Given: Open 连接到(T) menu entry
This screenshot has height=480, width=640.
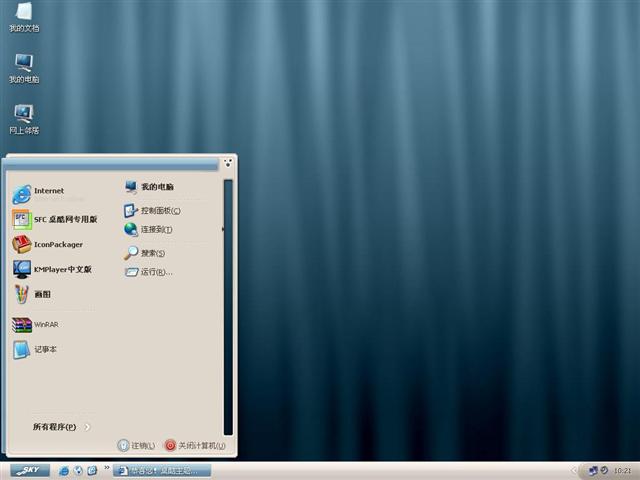Looking at the screenshot, I should [x=148, y=229].
